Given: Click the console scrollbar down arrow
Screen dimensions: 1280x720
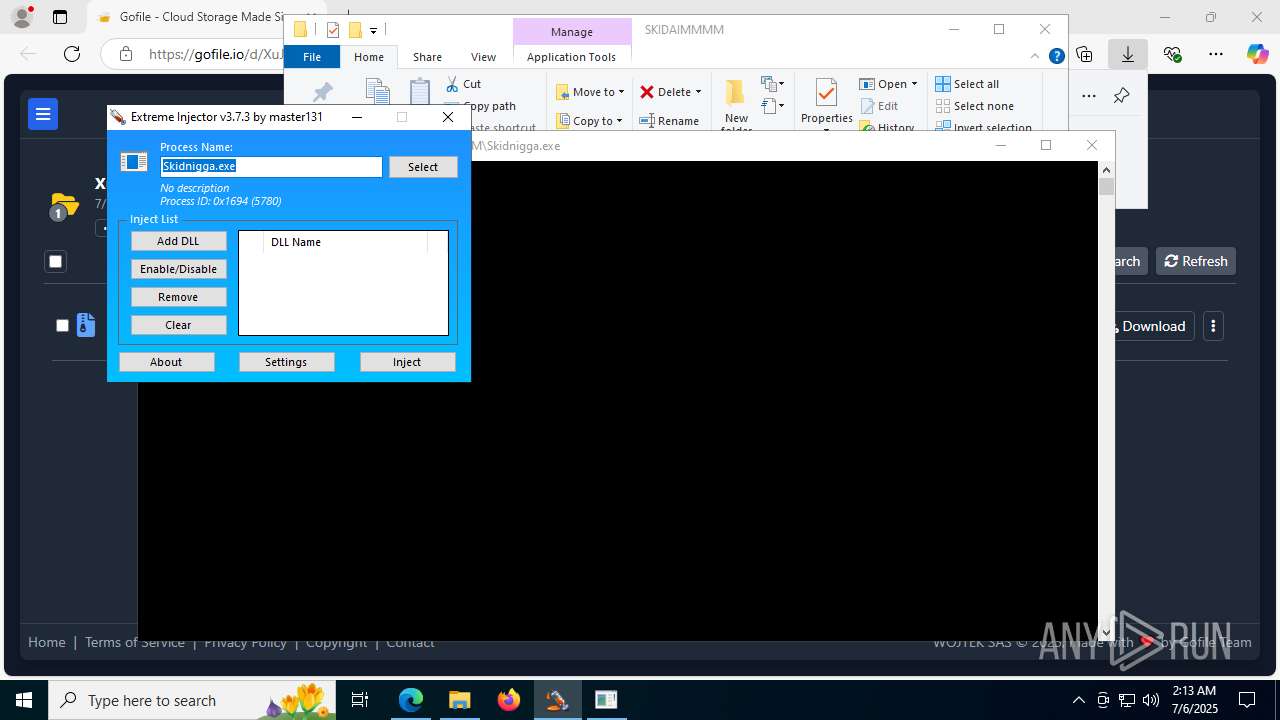Looking at the screenshot, I should click(1106, 632).
